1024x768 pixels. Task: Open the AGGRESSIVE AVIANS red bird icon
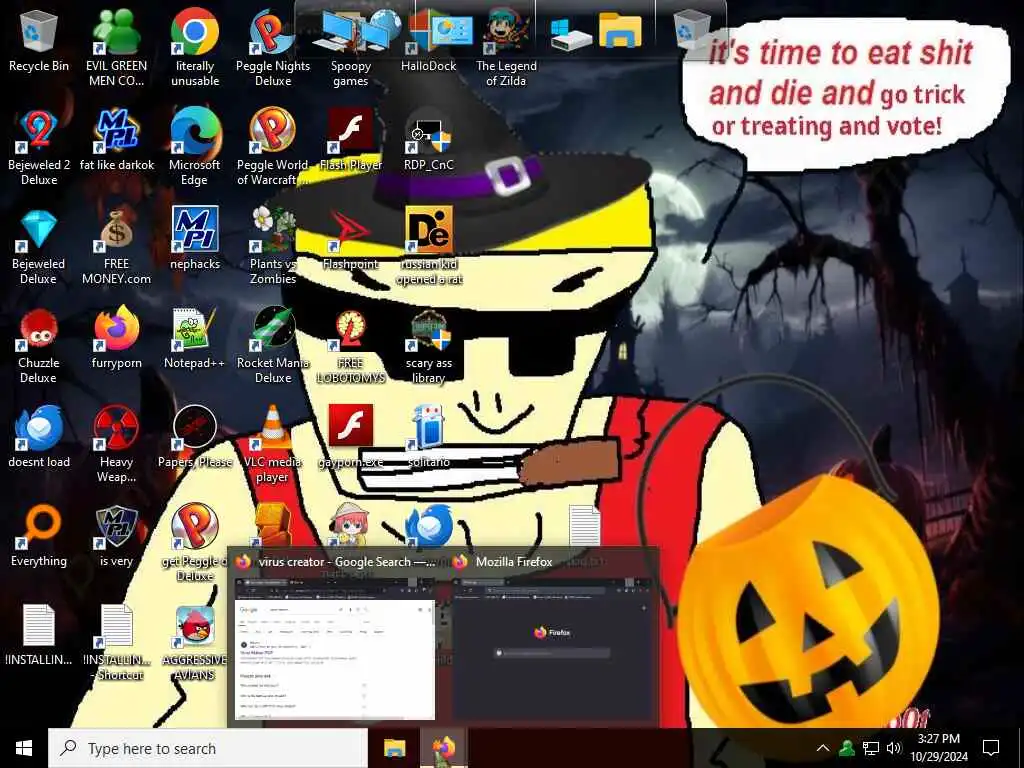tap(195, 643)
